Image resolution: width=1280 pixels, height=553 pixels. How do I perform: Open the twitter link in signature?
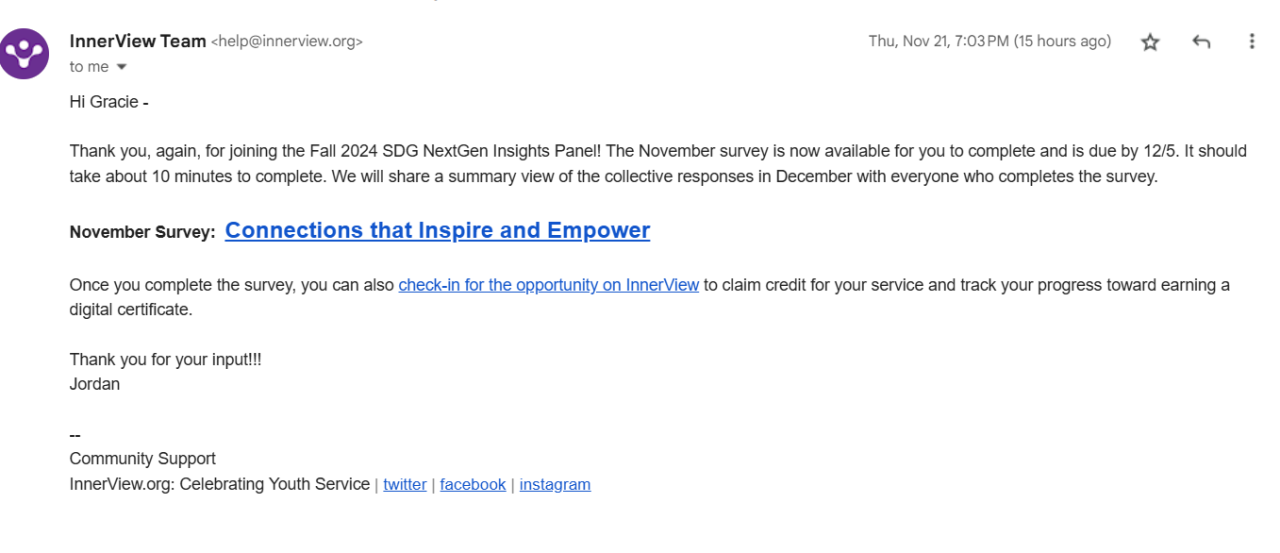pos(405,485)
